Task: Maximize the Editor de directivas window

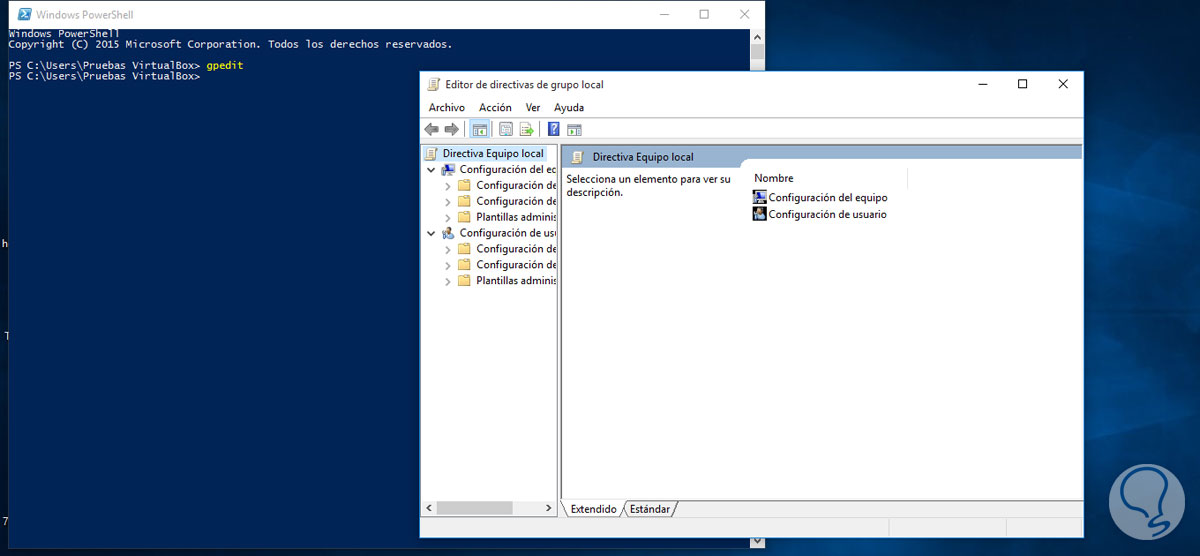Action: point(1022,85)
